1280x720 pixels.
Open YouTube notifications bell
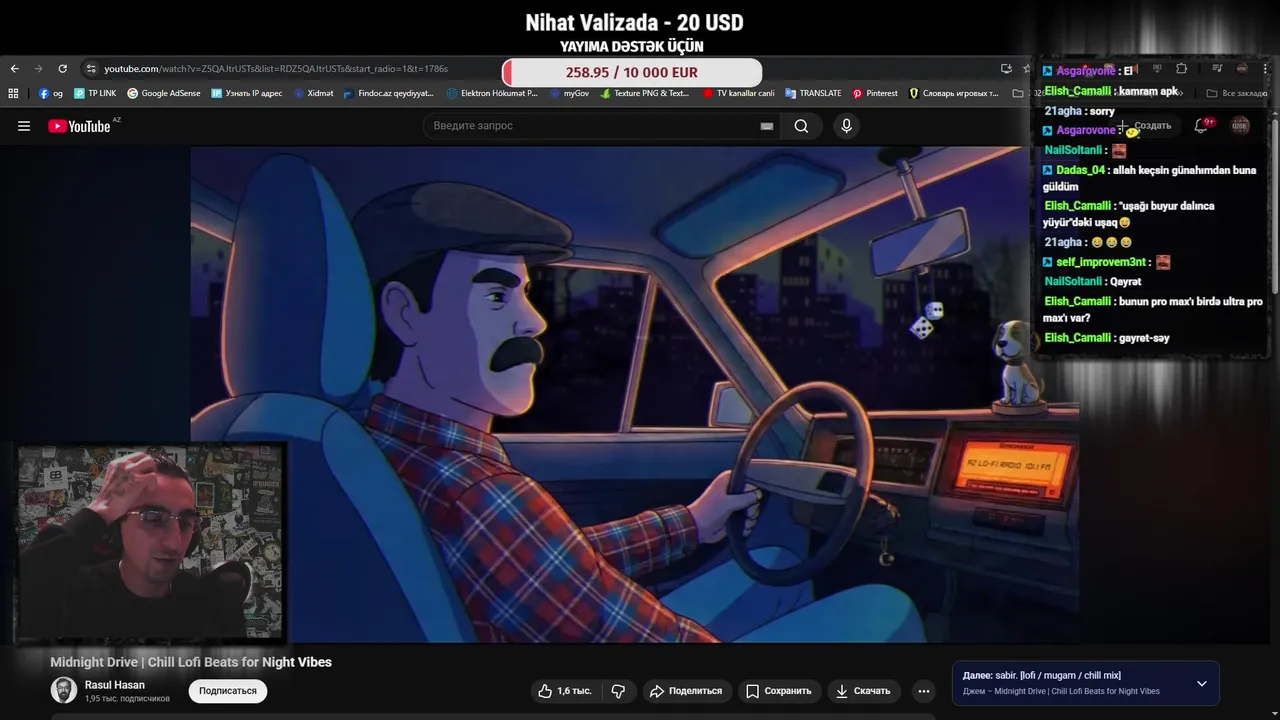1201,126
